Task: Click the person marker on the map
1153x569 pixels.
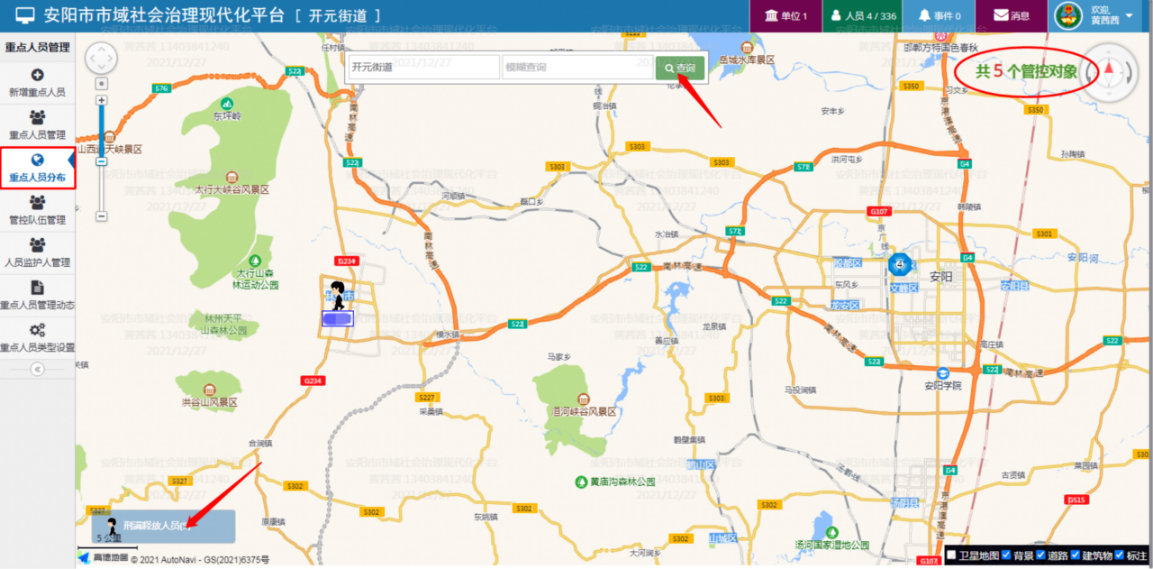Action: [x=338, y=296]
